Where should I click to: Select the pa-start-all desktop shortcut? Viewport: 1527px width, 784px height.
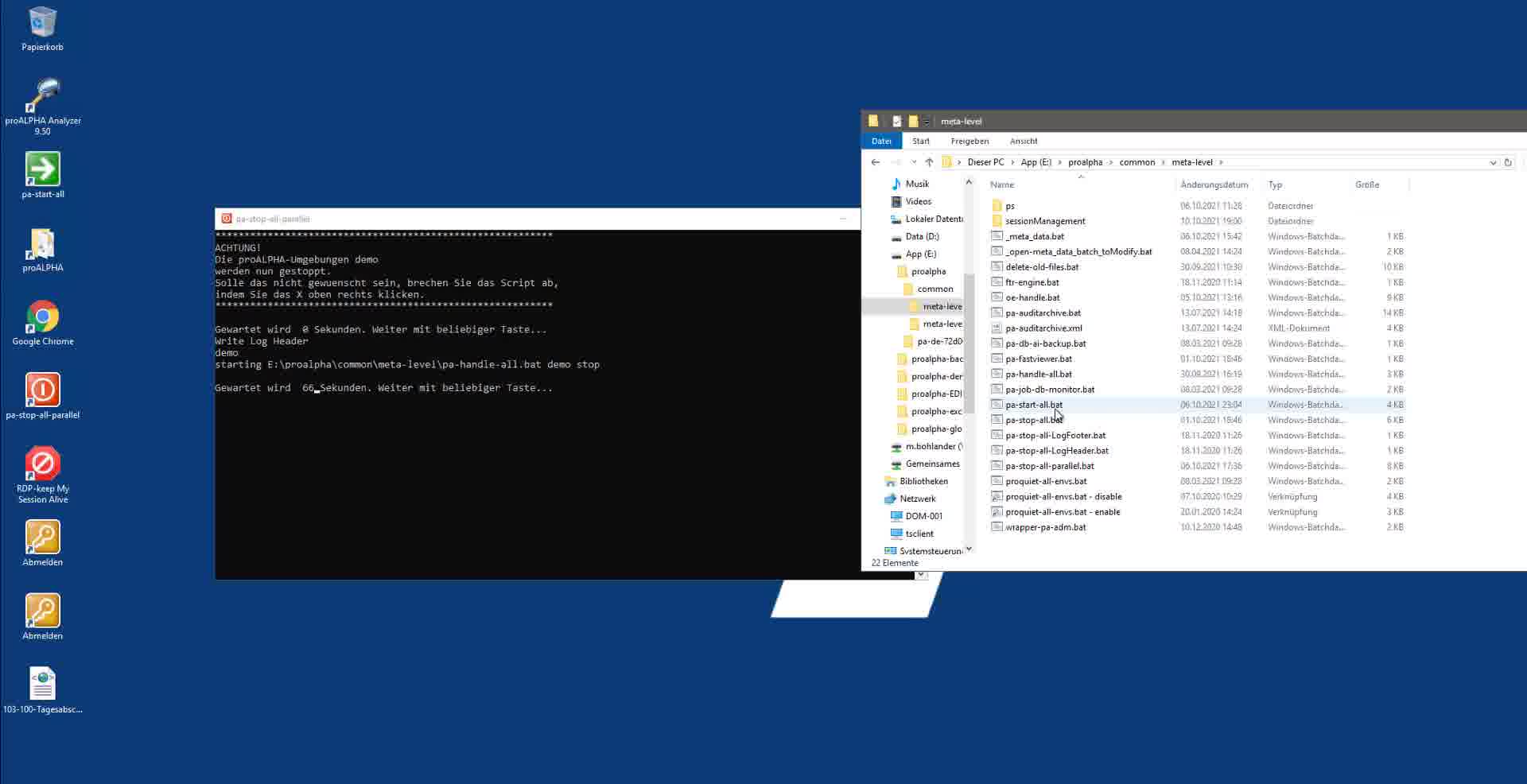42,175
